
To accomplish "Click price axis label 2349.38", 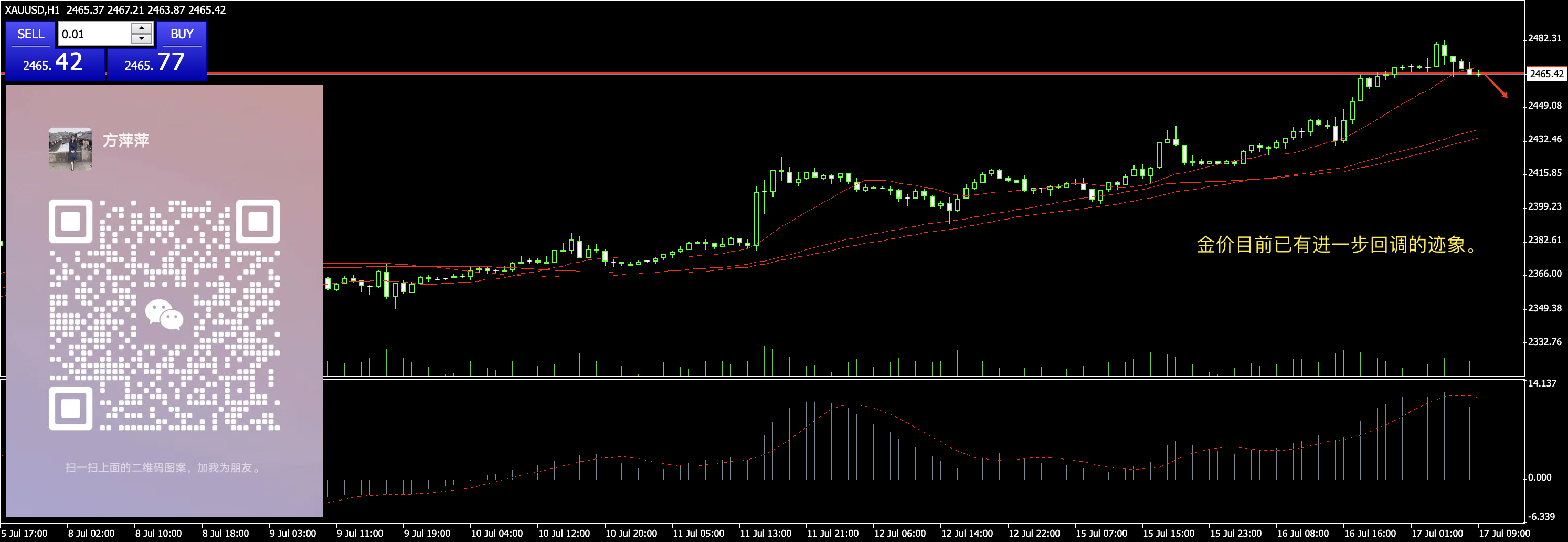I will pos(1545,308).
